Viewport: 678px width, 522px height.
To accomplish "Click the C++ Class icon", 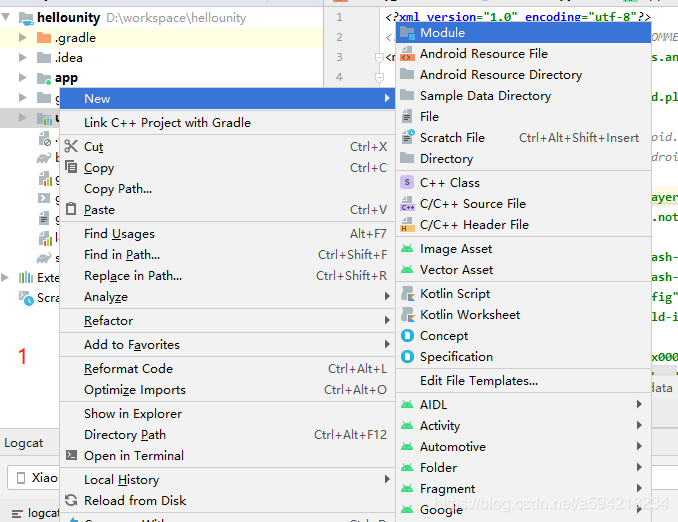I will [x=407, y=182].
